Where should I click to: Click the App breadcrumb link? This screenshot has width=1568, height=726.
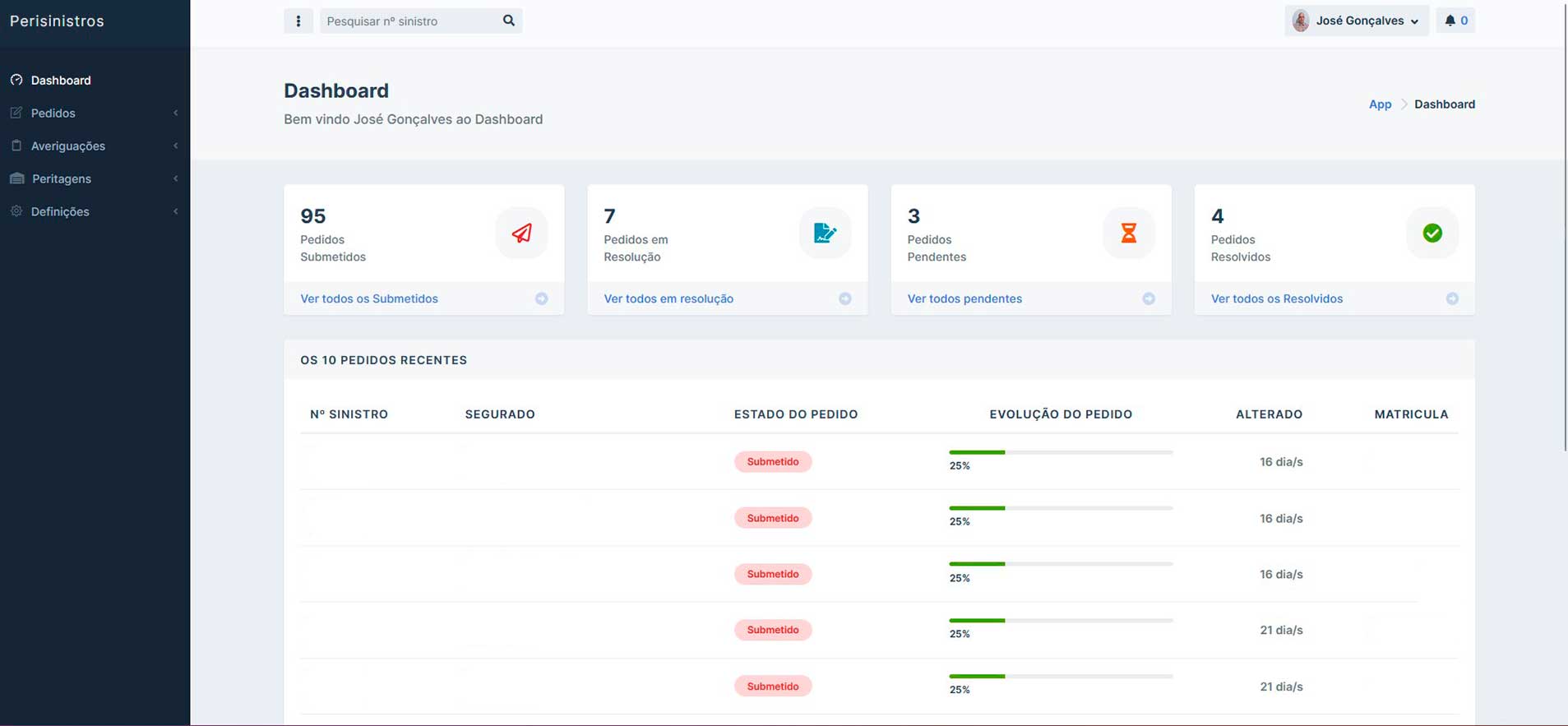pos(1380,104)
